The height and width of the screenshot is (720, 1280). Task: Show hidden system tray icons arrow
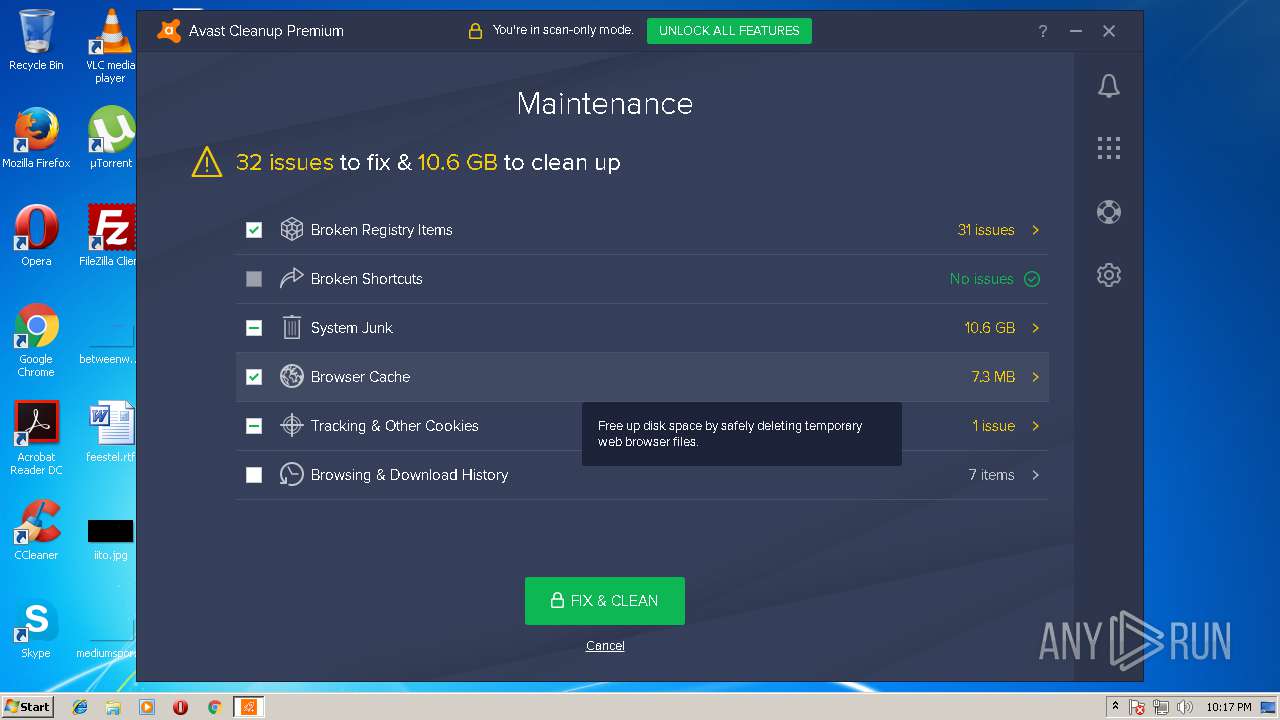1115,707
